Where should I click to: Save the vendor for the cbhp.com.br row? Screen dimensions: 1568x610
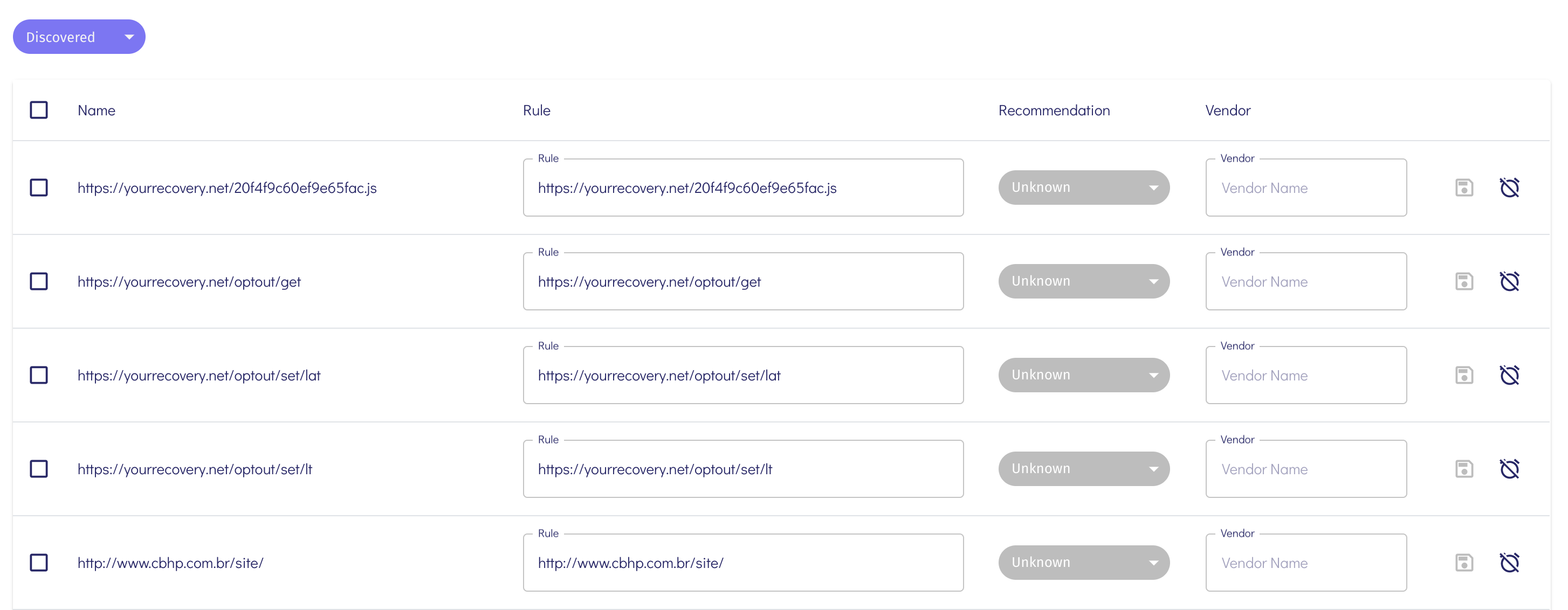(x=1463, y=563)
